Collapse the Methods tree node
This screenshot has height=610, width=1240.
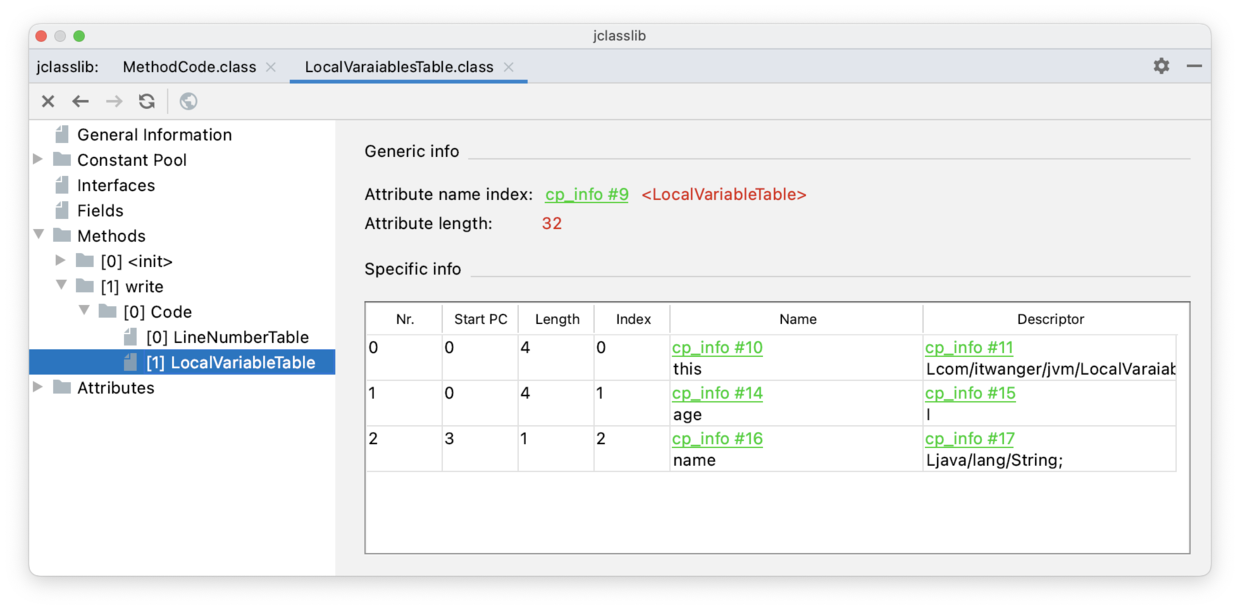38,236
